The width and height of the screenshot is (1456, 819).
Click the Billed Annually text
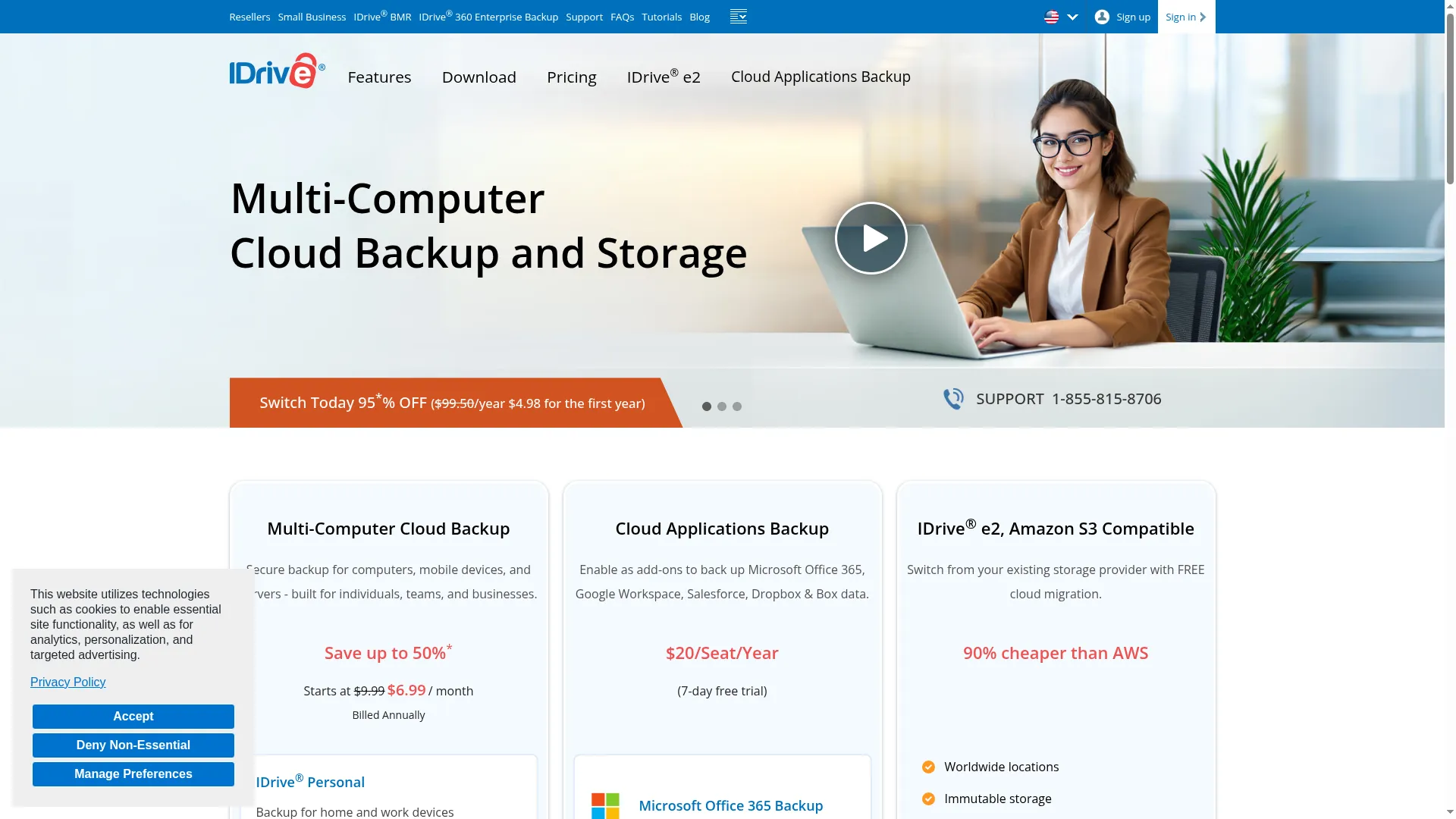[388, 715]
